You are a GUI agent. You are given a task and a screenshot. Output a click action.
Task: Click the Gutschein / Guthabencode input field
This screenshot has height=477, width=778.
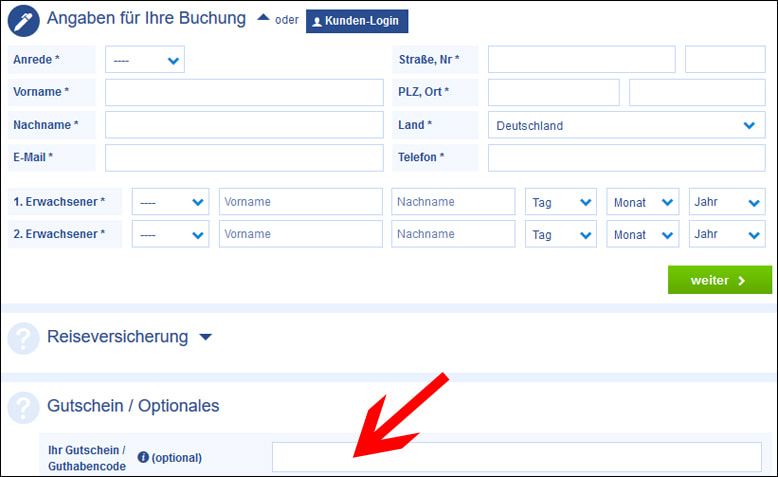(517, 457)
